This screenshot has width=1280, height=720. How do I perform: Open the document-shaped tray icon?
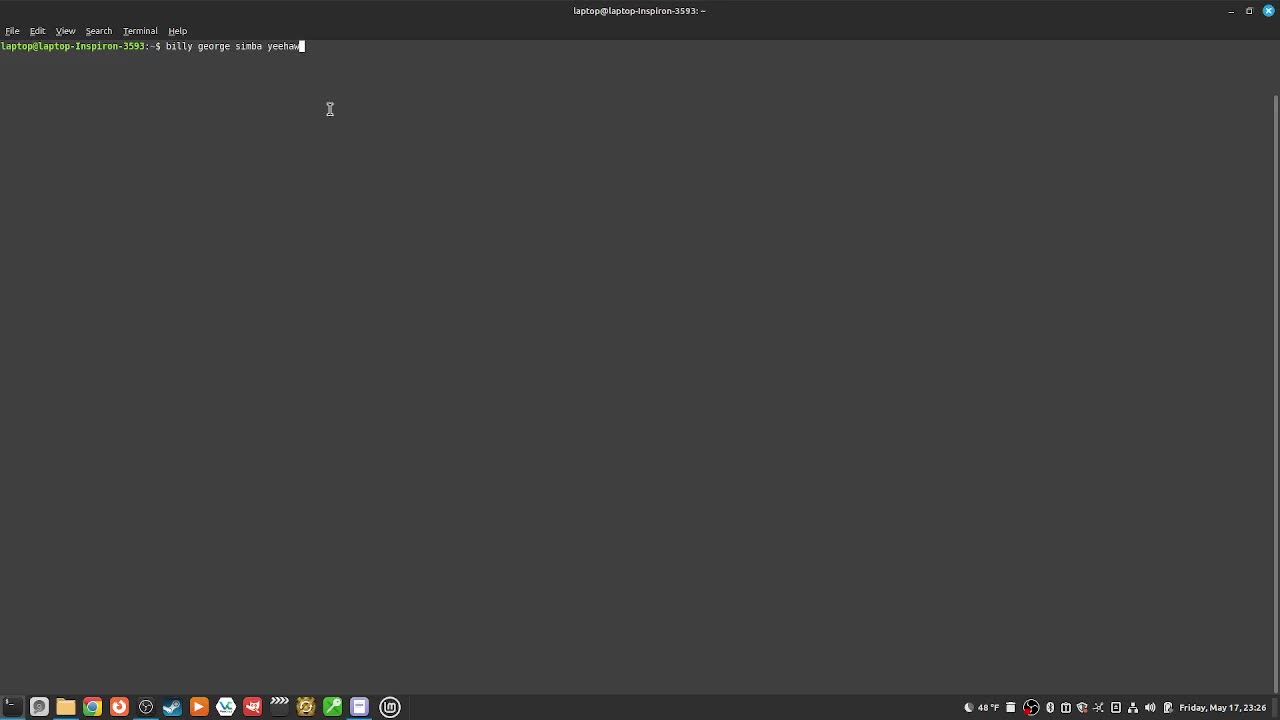point(1116,708)
